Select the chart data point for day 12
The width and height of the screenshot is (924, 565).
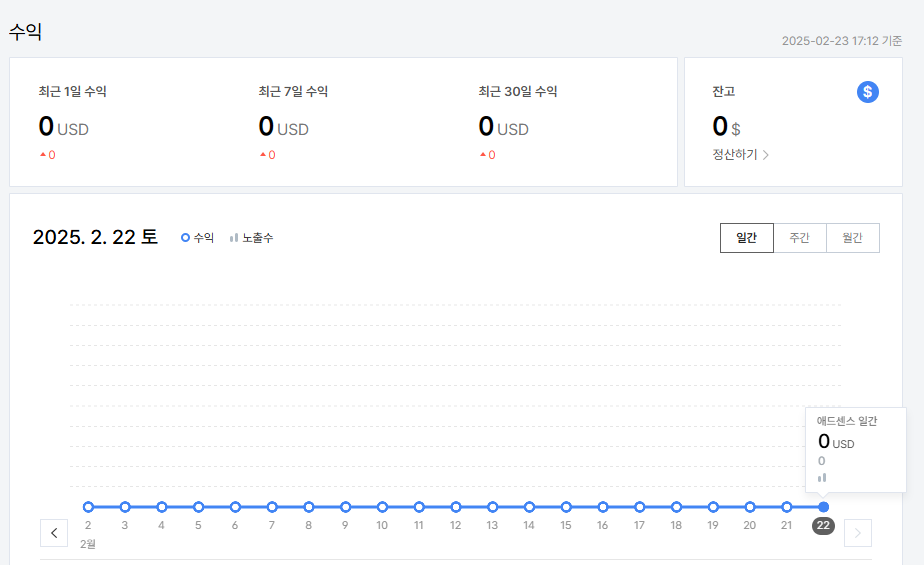(456, 507)
